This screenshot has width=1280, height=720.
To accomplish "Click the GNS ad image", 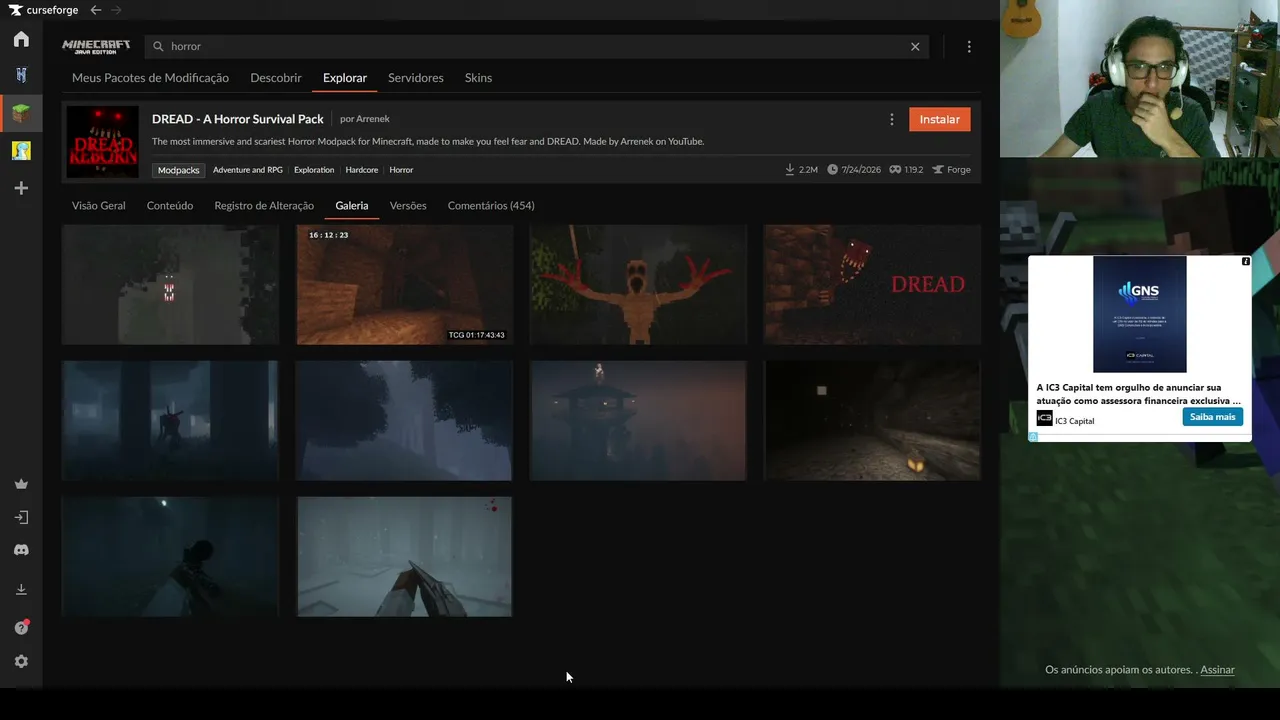I will (x=1140, y=314).
